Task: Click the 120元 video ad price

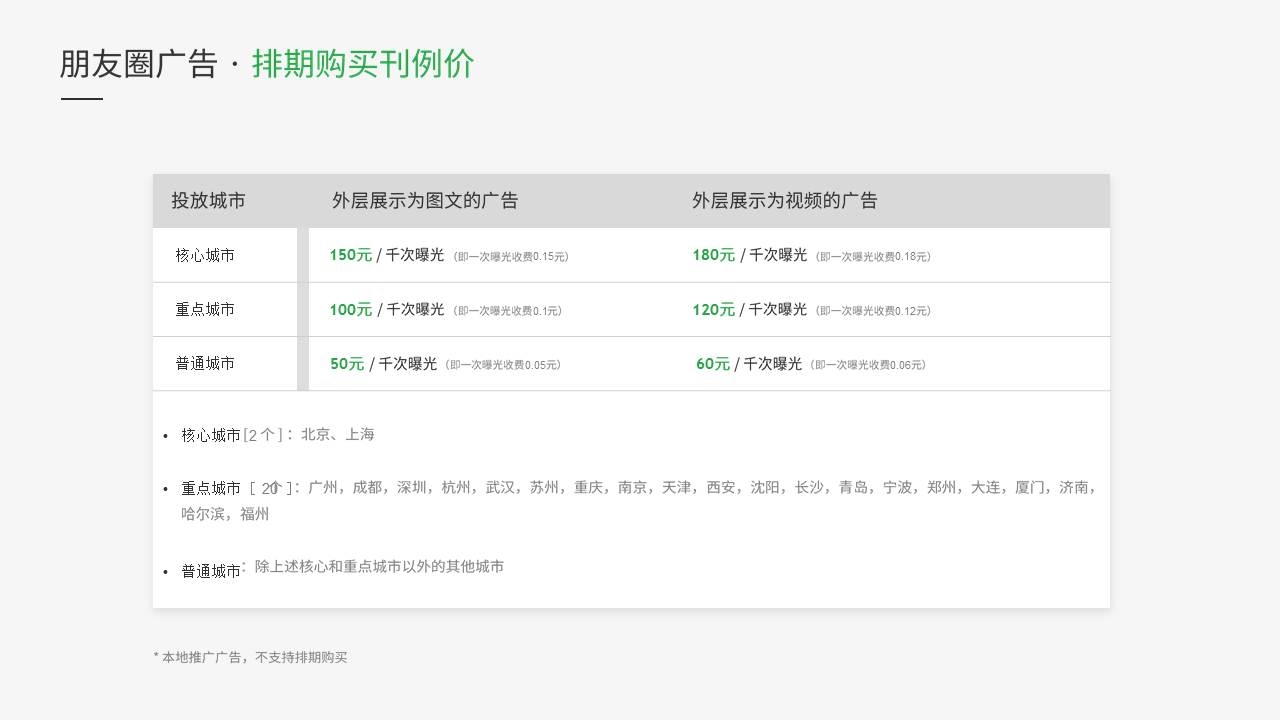Action: point(713,310)
